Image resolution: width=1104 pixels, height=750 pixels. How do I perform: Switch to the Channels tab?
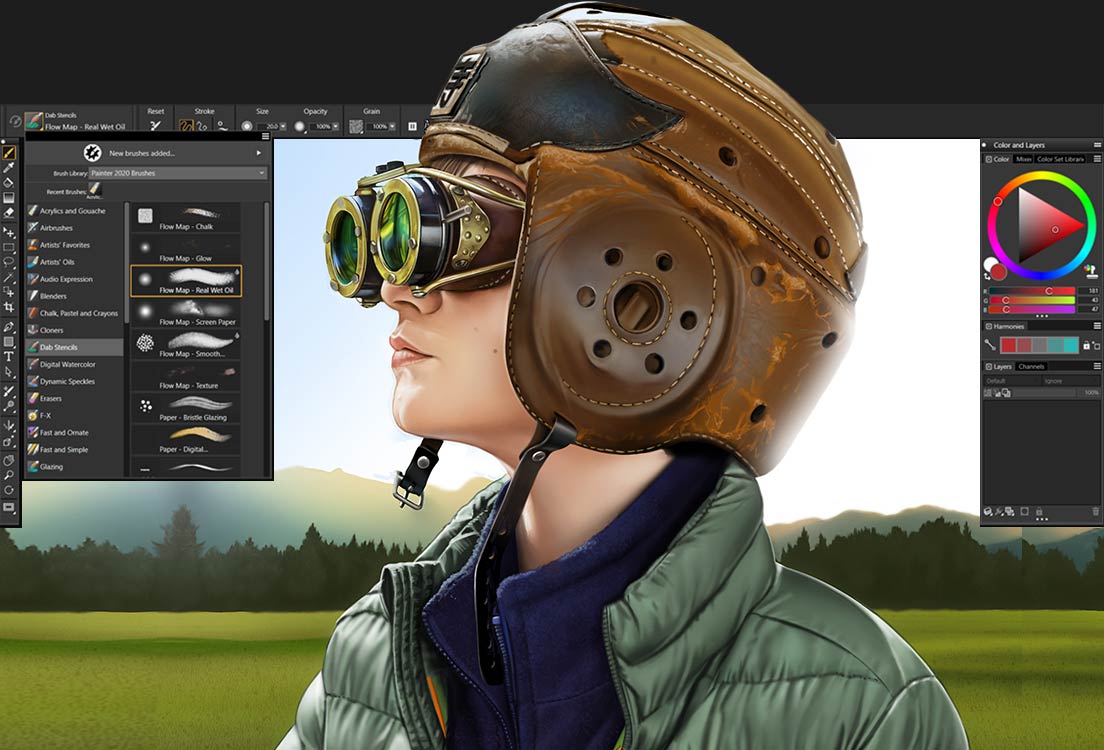pyautogui.click(x=1032, y=365)
